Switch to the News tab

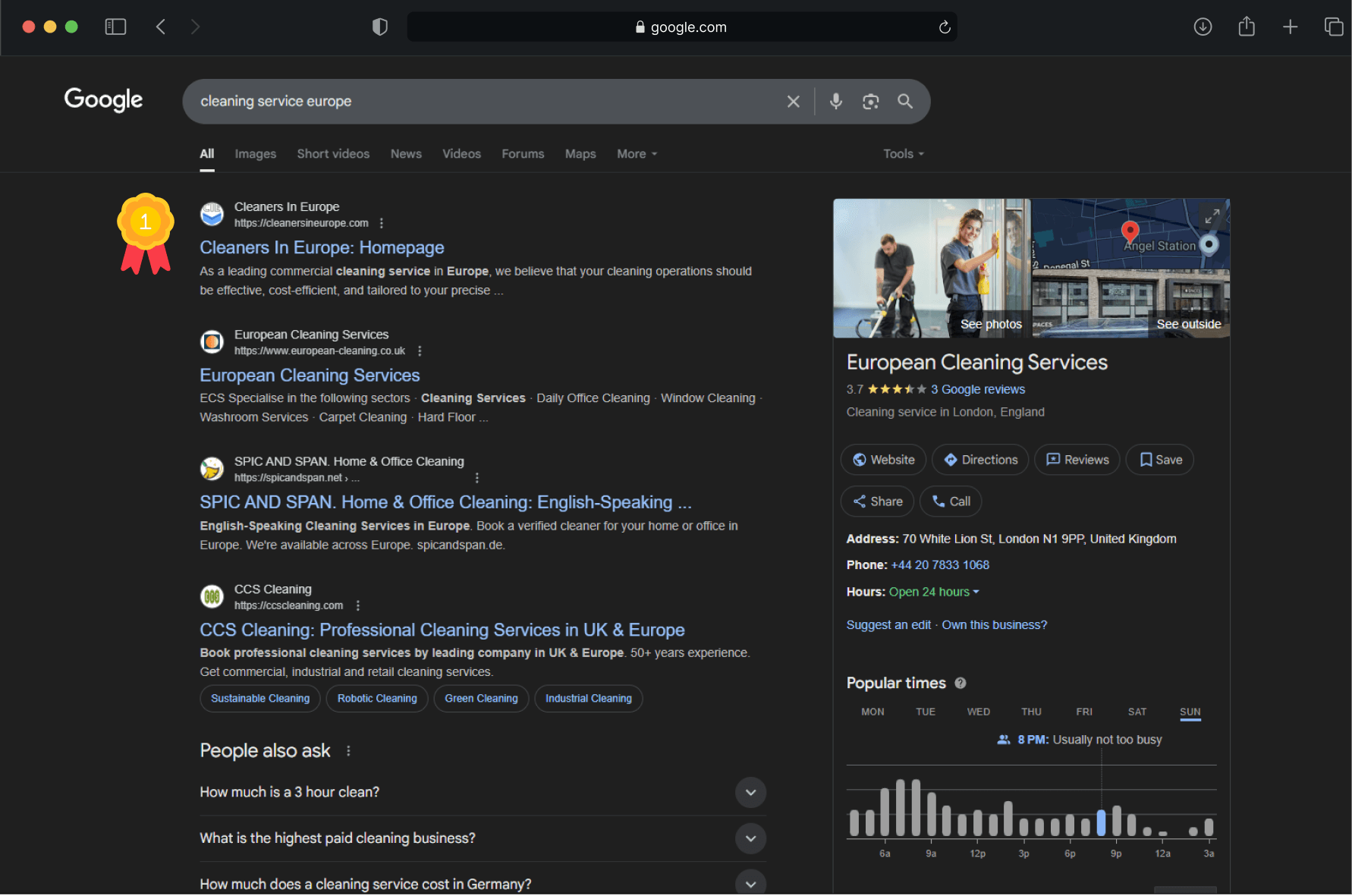pos(406,154)
